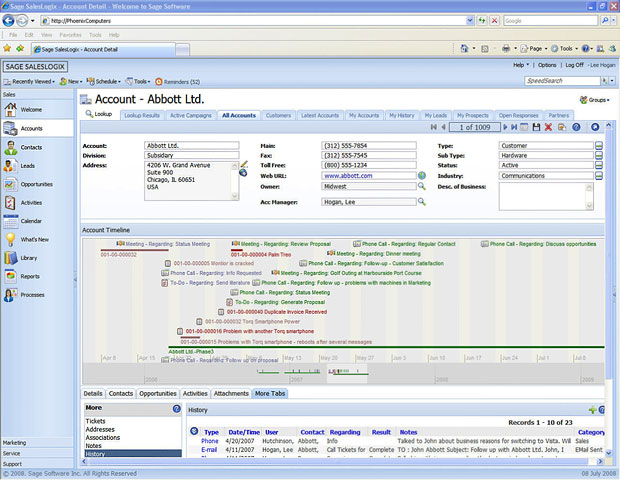Edit the address with the pencil icon
620x480 pixels.
(244, 164)
